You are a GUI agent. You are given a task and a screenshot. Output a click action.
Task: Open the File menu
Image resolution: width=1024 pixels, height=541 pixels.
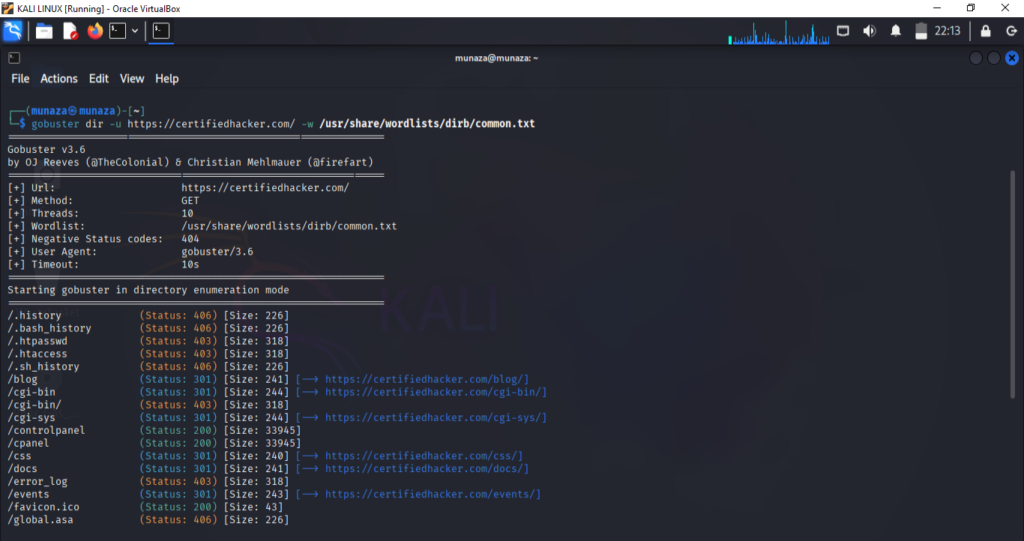20,78
